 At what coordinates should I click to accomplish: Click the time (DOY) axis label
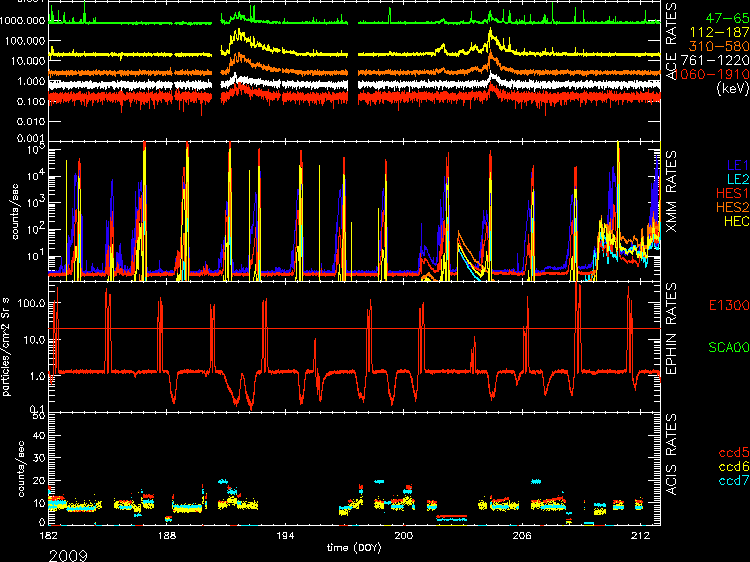click(x=356, y=548)
